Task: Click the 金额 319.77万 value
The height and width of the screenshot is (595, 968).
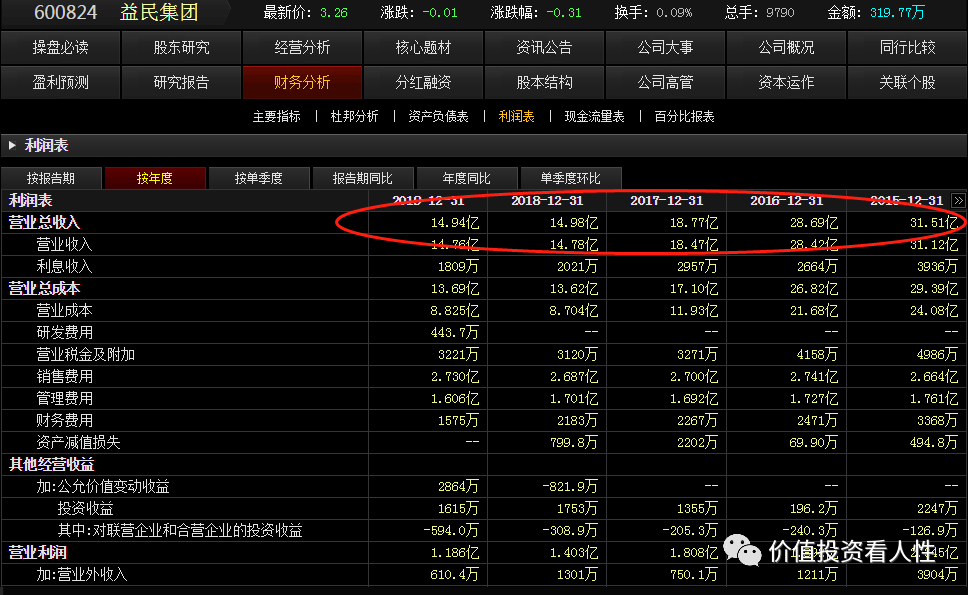Action: pos(897,12)
